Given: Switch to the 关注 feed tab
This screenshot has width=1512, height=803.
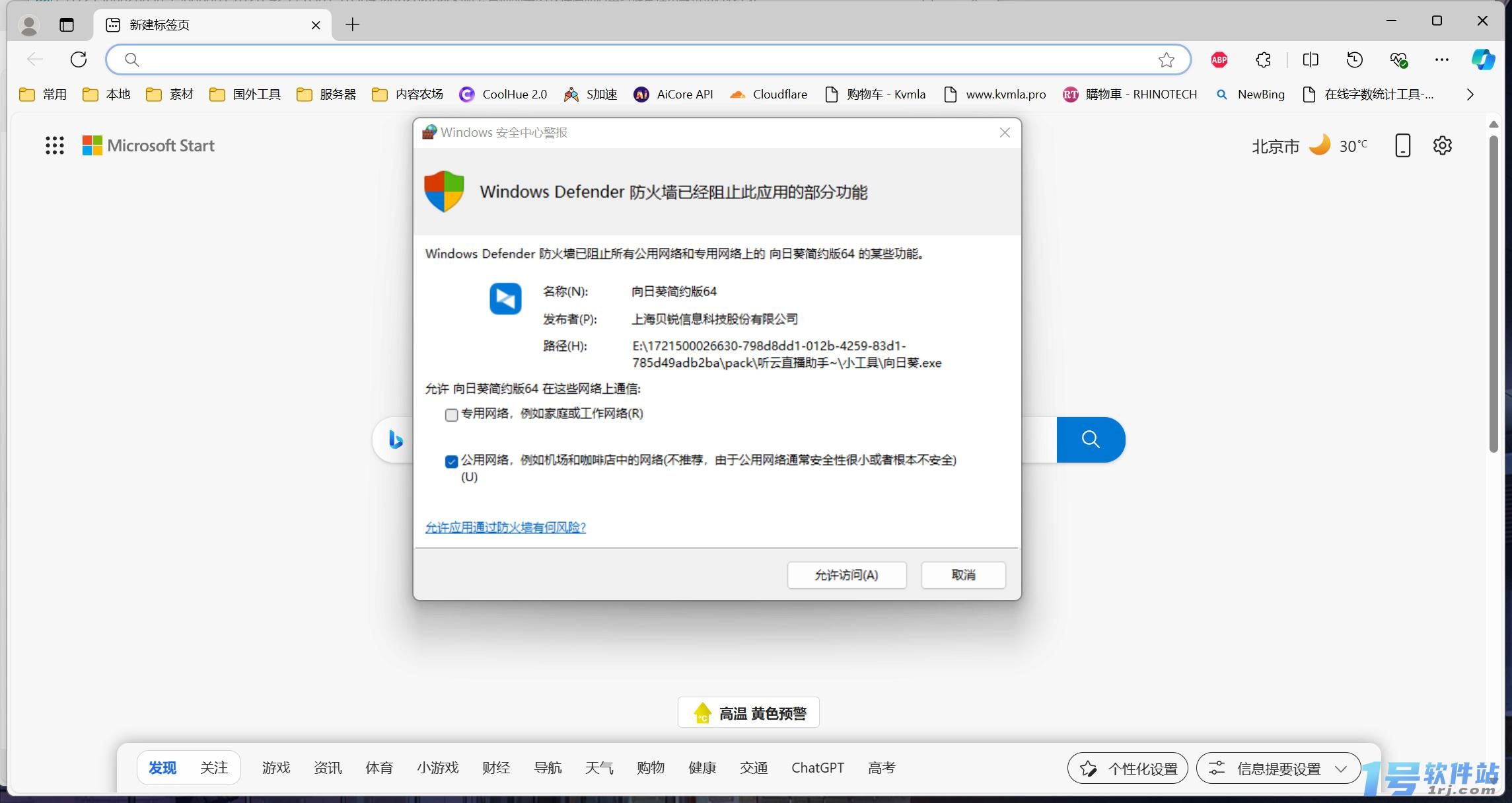Looking at the screenshot, I should point(214,768).
